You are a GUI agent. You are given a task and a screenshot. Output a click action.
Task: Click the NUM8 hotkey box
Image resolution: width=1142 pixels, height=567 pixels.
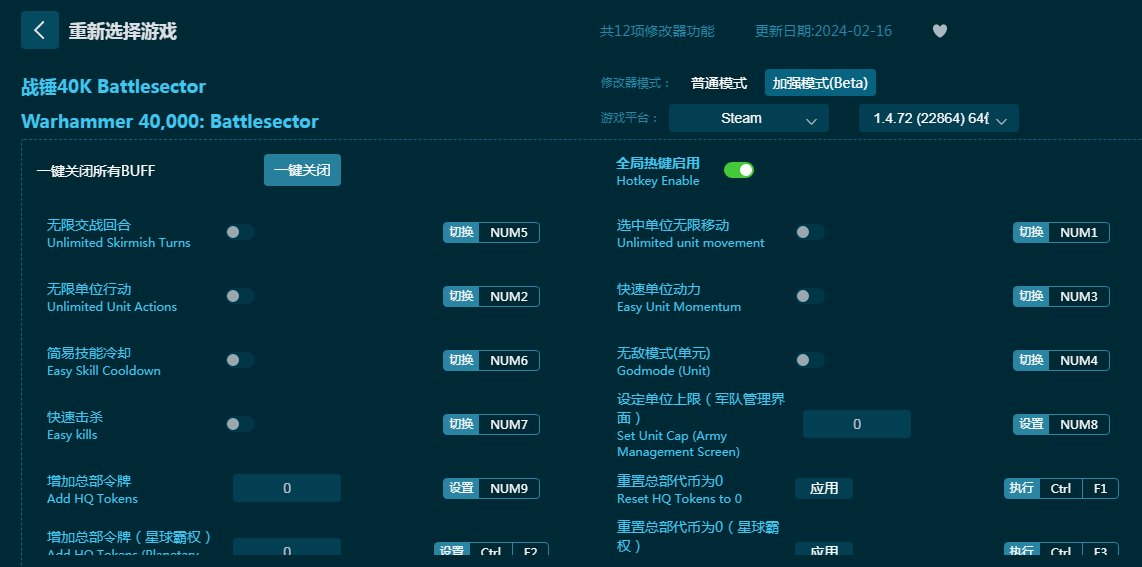click(1079, 424)
